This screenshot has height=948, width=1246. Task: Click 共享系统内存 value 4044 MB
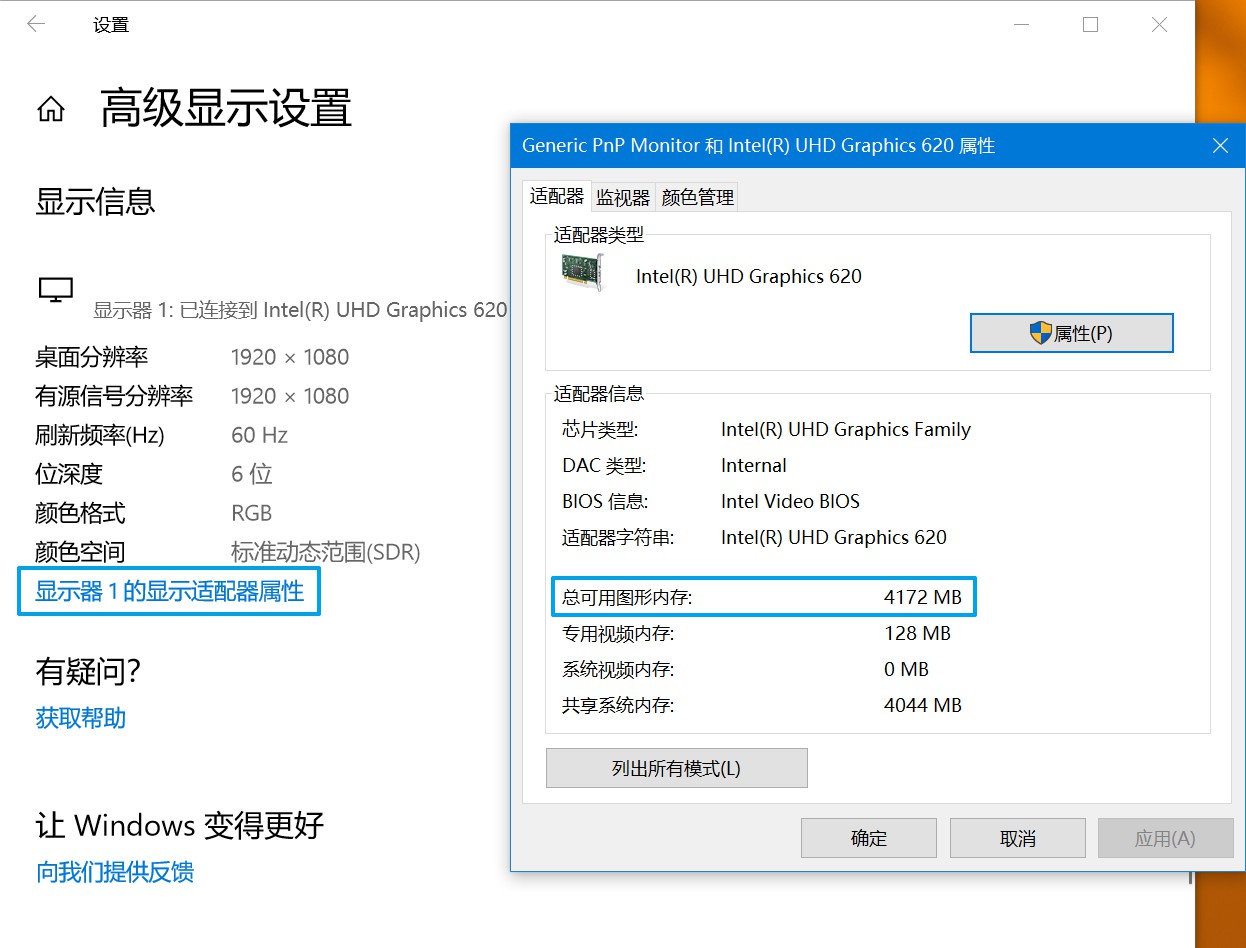pyautogui.click(x=923, y=706)
